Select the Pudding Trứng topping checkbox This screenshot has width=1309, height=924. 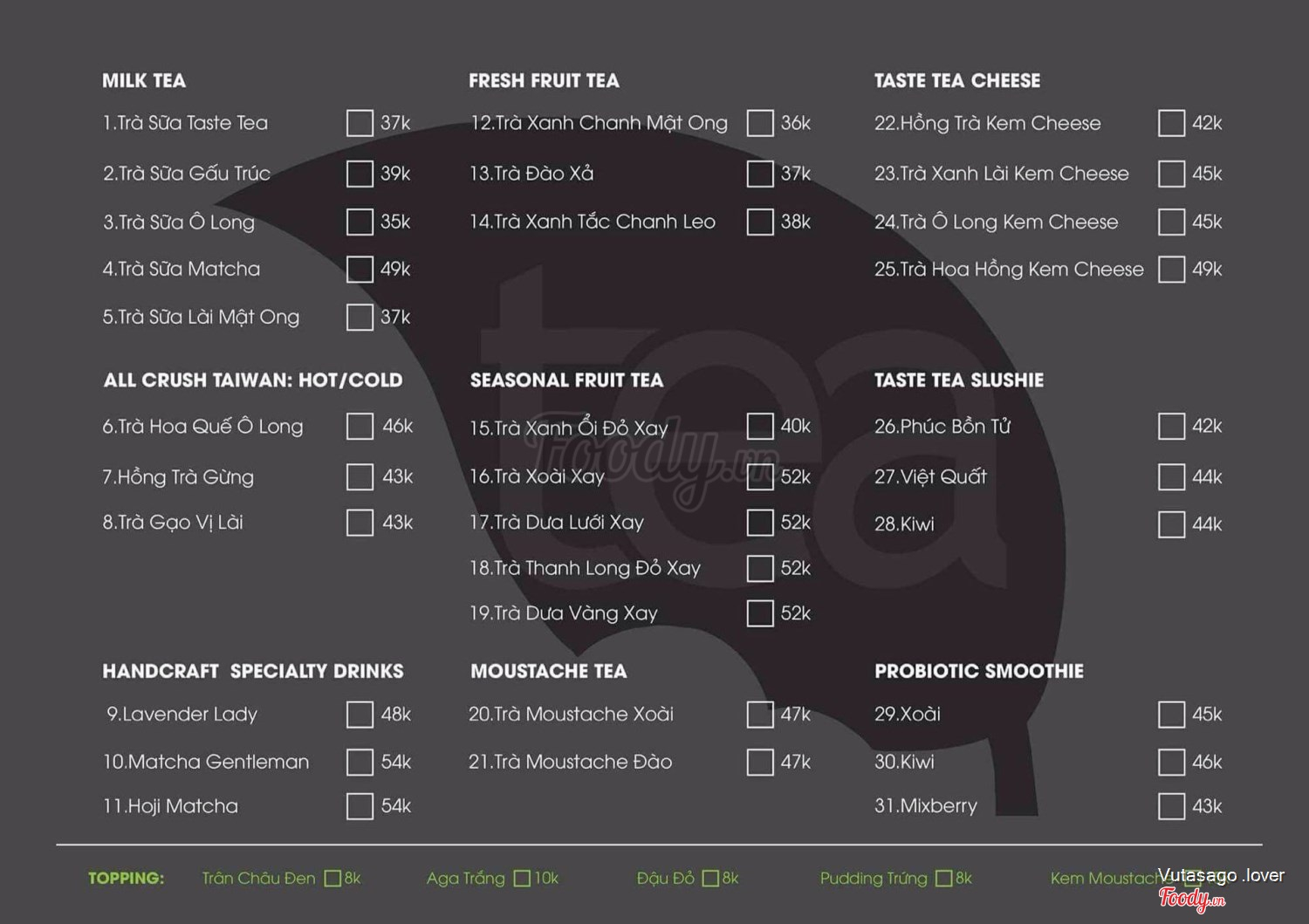(x=943, y=879)
